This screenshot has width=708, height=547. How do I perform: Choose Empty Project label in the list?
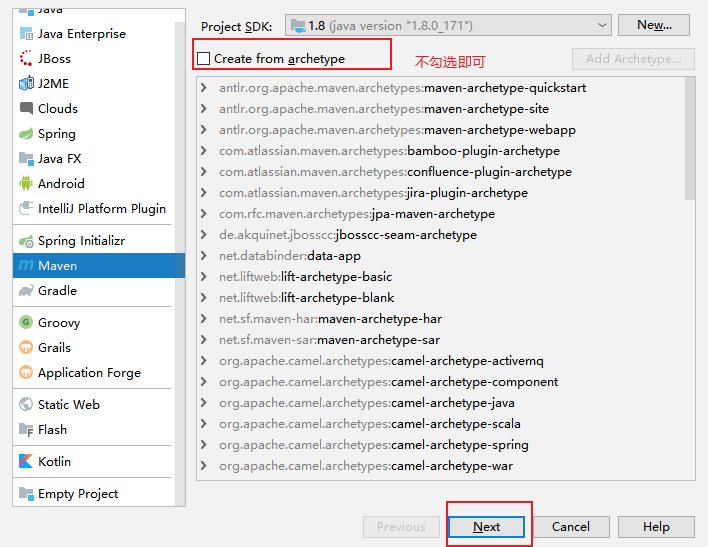[x=78, y=494]
